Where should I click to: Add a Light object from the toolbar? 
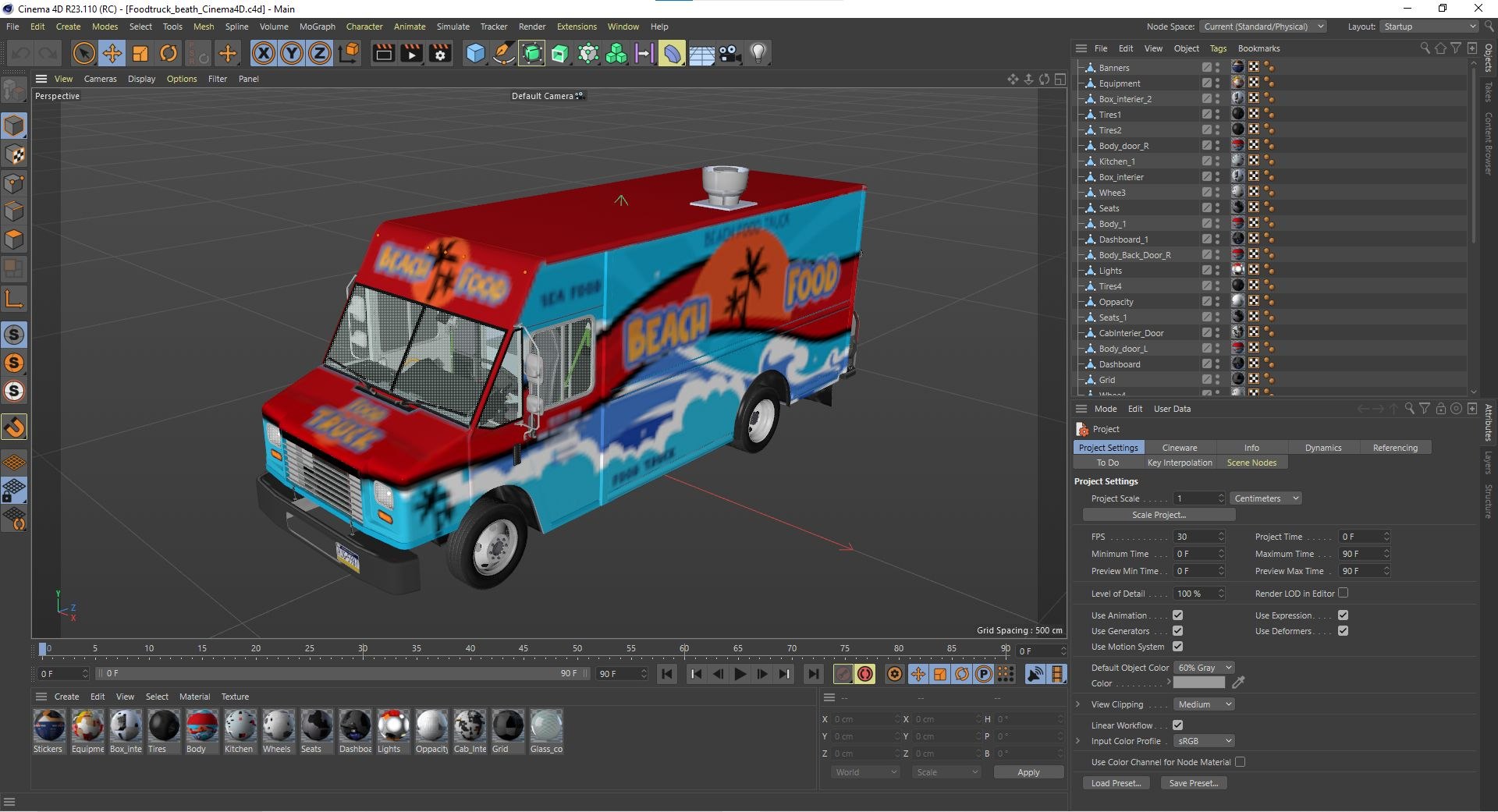758,53
